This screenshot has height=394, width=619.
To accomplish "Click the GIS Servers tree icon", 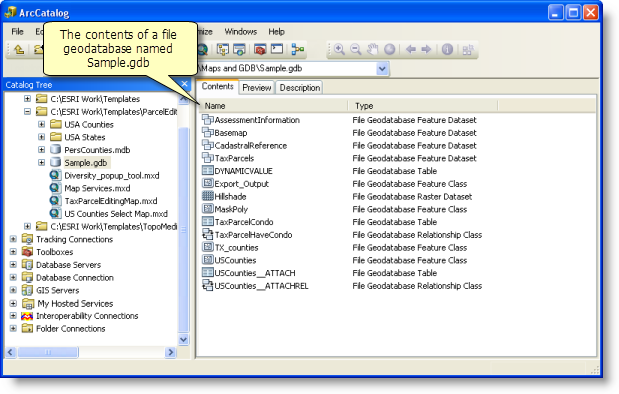I will [27, 290].
